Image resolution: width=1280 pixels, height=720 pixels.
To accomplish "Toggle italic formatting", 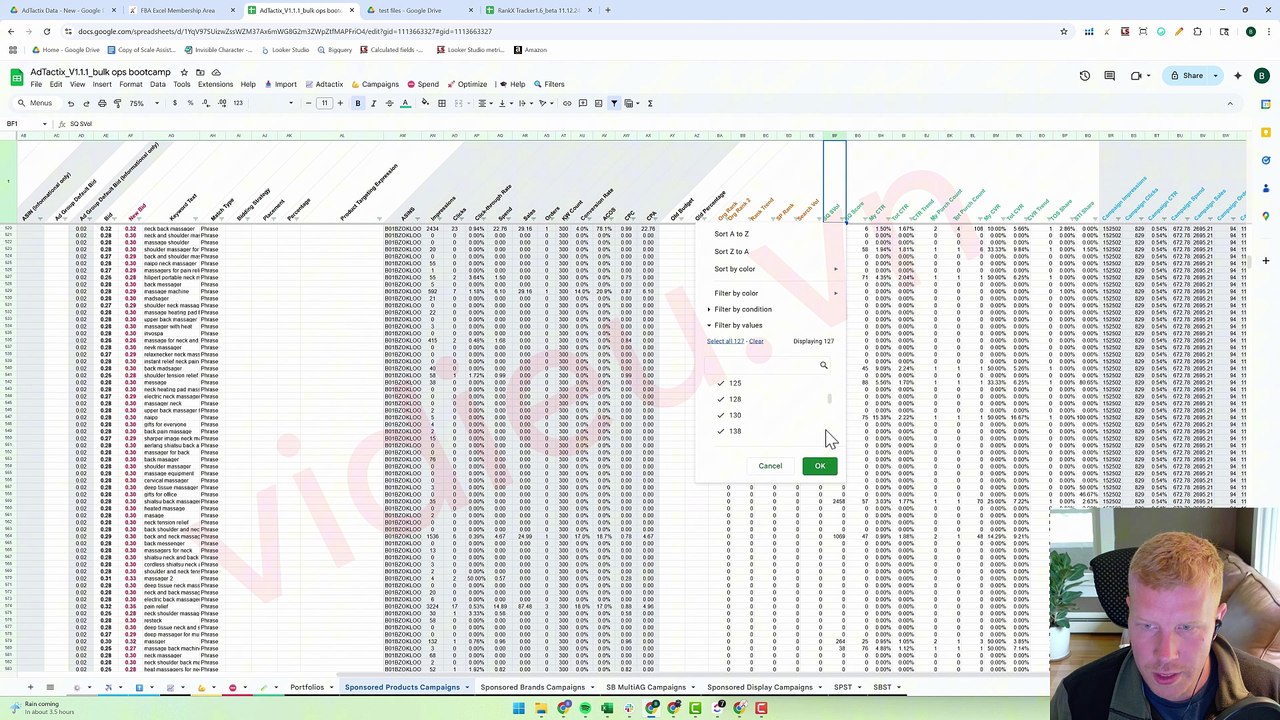I will point(373,103).
